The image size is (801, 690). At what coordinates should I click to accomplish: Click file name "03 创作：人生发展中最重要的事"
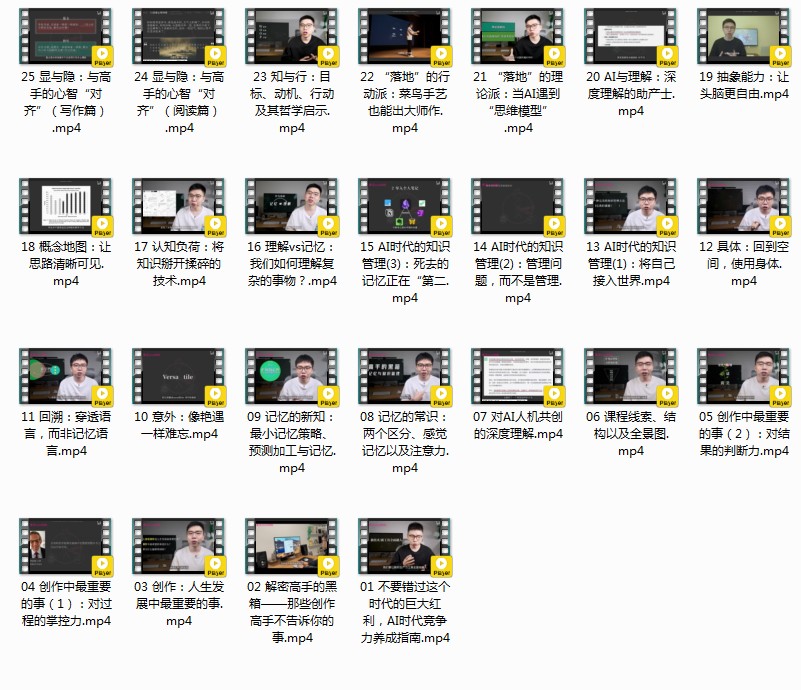[x=179, y=604]
